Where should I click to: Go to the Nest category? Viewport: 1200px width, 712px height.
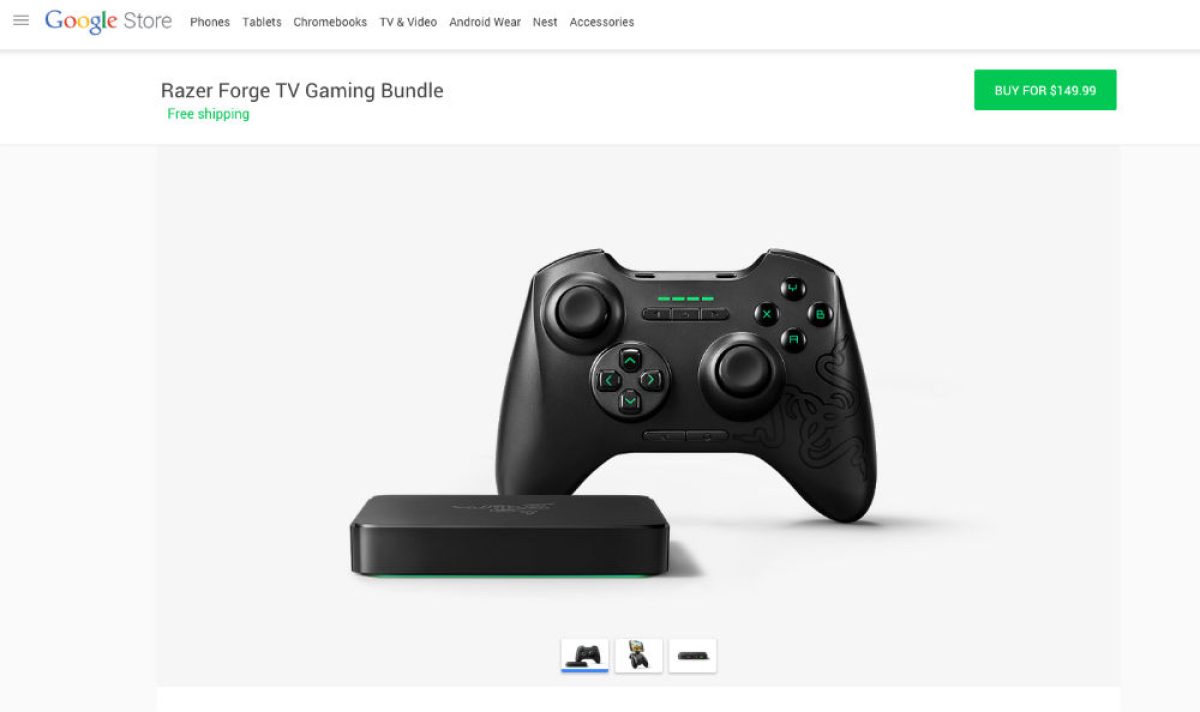(x=545, y=22)
